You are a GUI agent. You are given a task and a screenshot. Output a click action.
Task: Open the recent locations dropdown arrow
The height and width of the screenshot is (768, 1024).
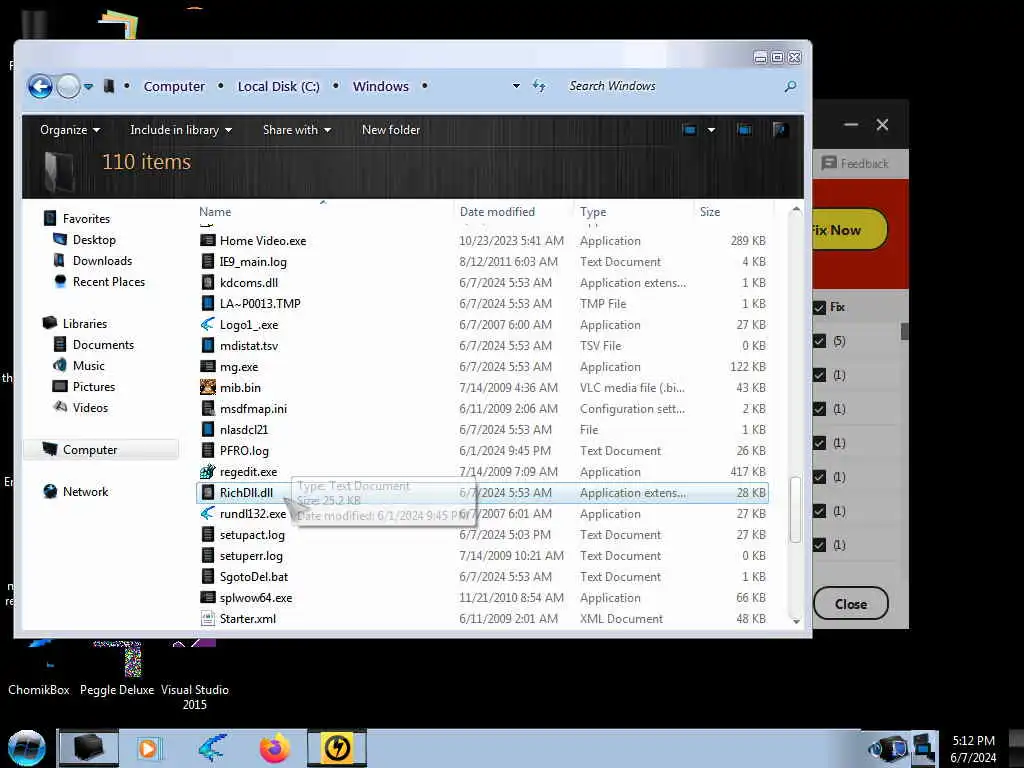pyautogui.click(x=88, y=86)
